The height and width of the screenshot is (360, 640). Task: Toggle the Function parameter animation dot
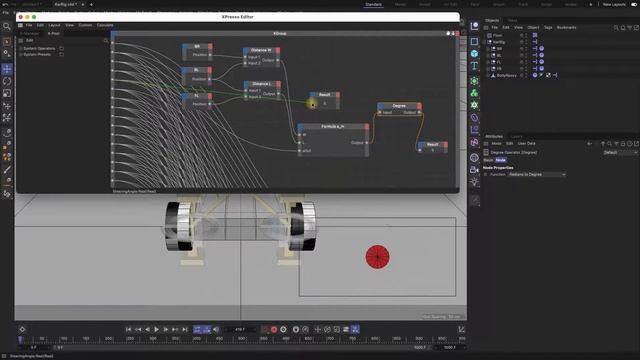[x=486, y=175]
